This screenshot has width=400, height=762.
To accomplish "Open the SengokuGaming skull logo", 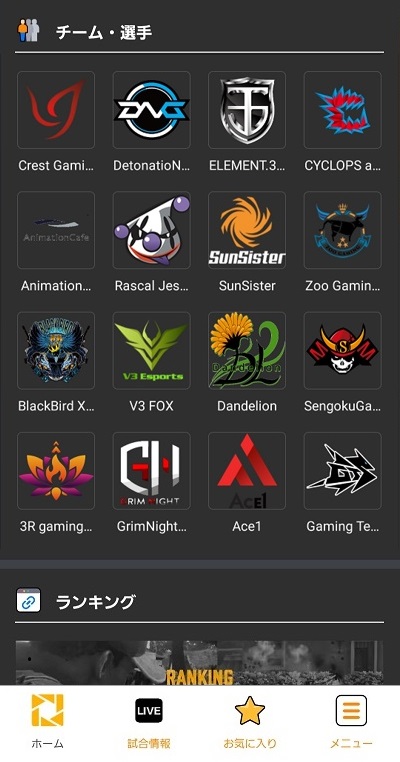I will pyautogui.click(x=343, y=351).
